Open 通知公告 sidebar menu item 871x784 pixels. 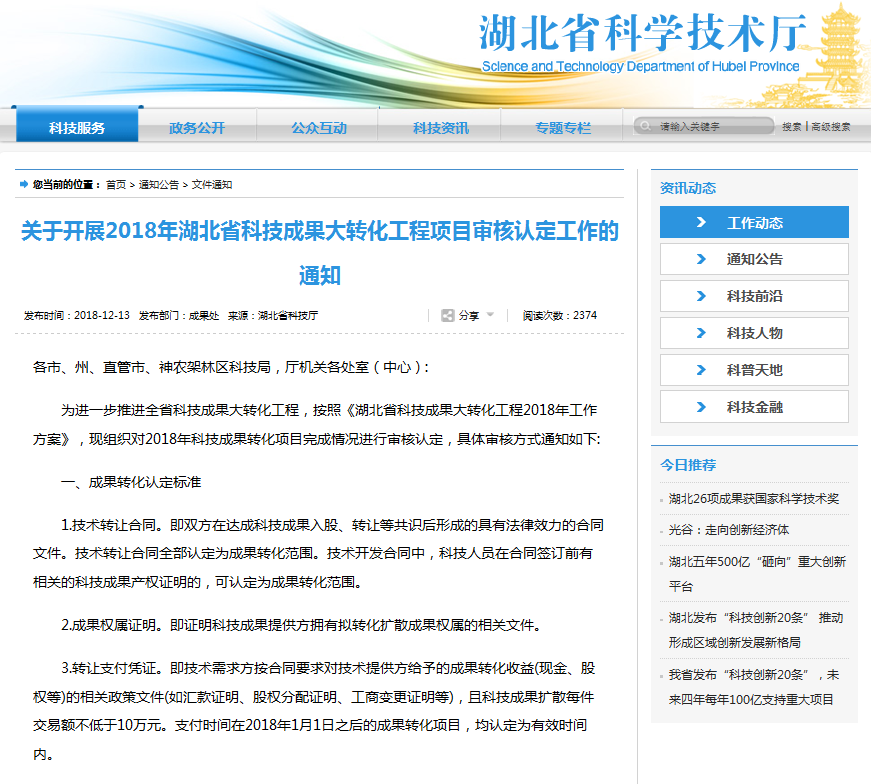[x=754, y=259]
